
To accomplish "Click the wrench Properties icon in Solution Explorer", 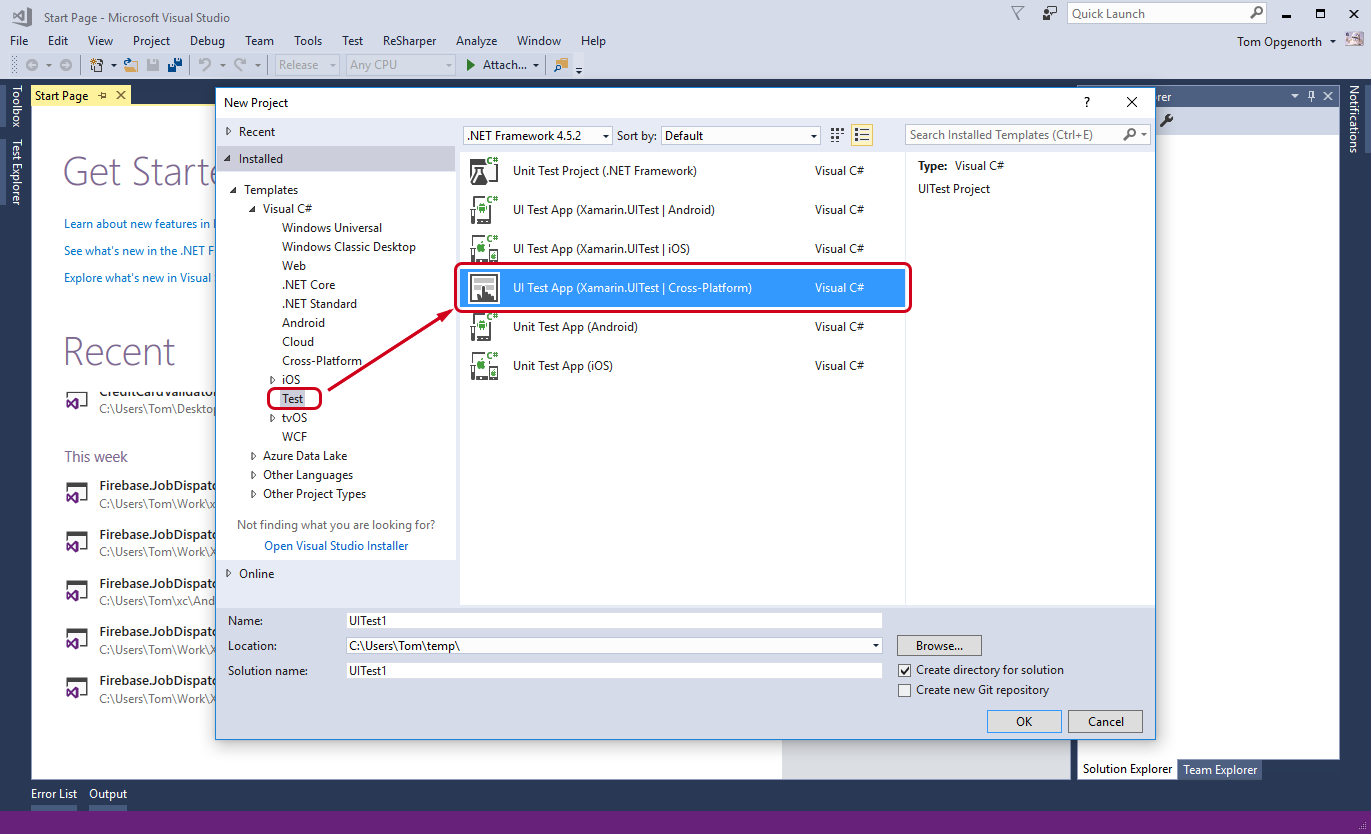I will pyautogui.click(x=1166, y=120).
